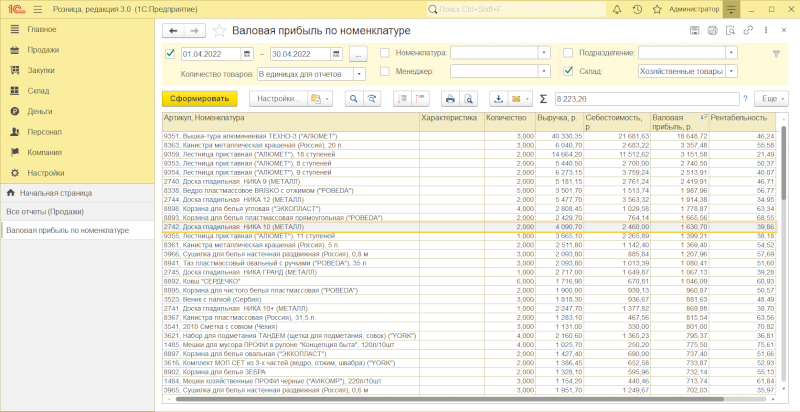Click the Номенклатура filter input field

tap(494, 53)
